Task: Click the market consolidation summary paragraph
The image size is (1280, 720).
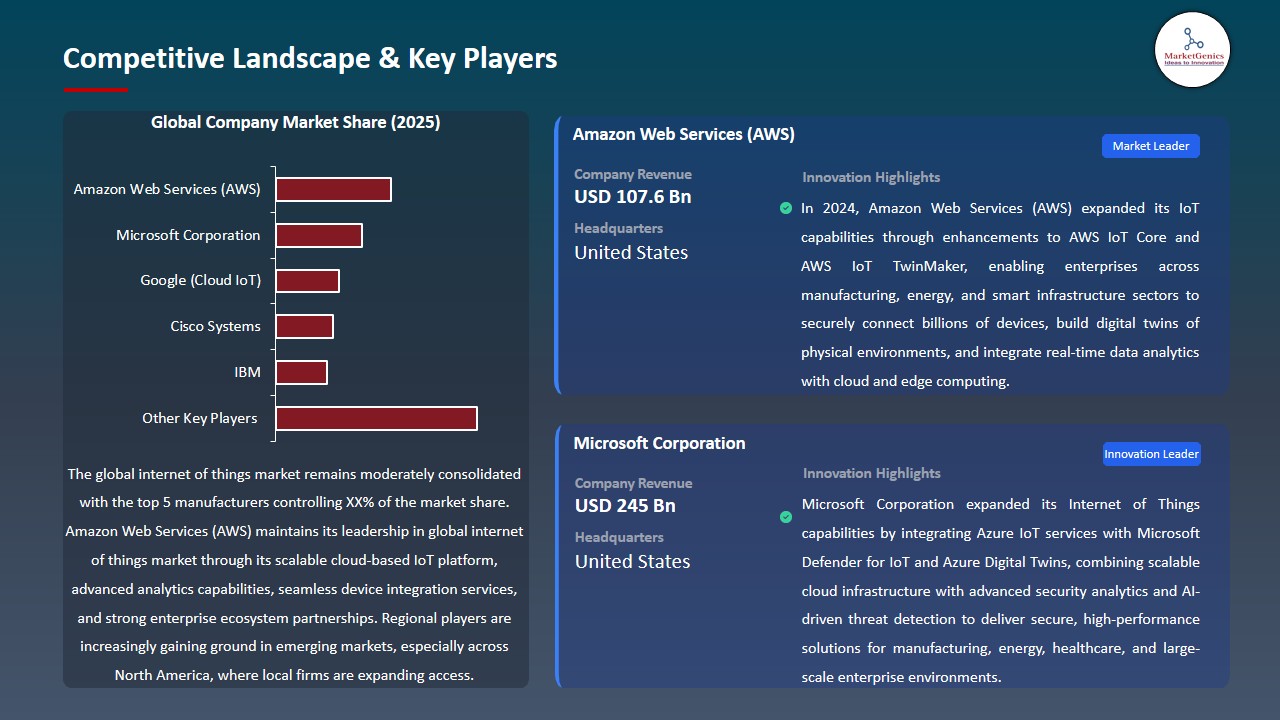Action: tap(295, 574)
